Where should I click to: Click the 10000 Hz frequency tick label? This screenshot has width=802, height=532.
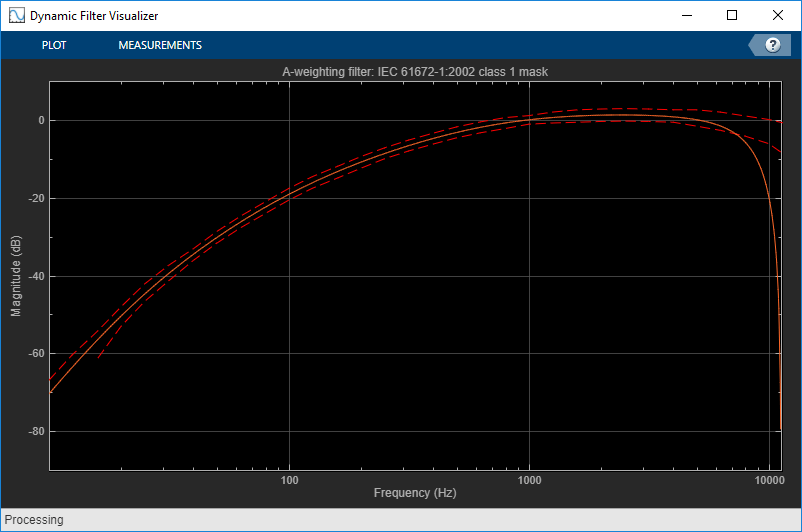(769, 480)
